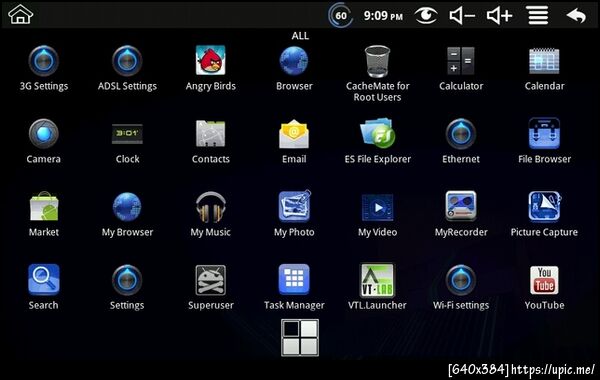The height and width of the screenshot is (380, 600).
Task: Tap the battery level indicator showing 60
Action: click(340, 16)
